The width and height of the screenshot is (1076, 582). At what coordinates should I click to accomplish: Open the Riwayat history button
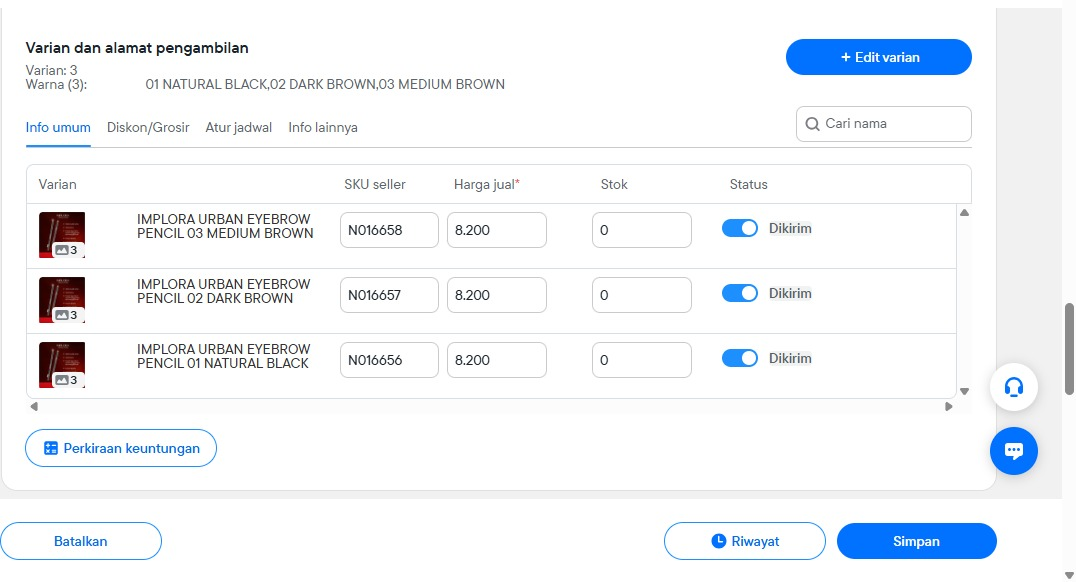coord(745,541)
